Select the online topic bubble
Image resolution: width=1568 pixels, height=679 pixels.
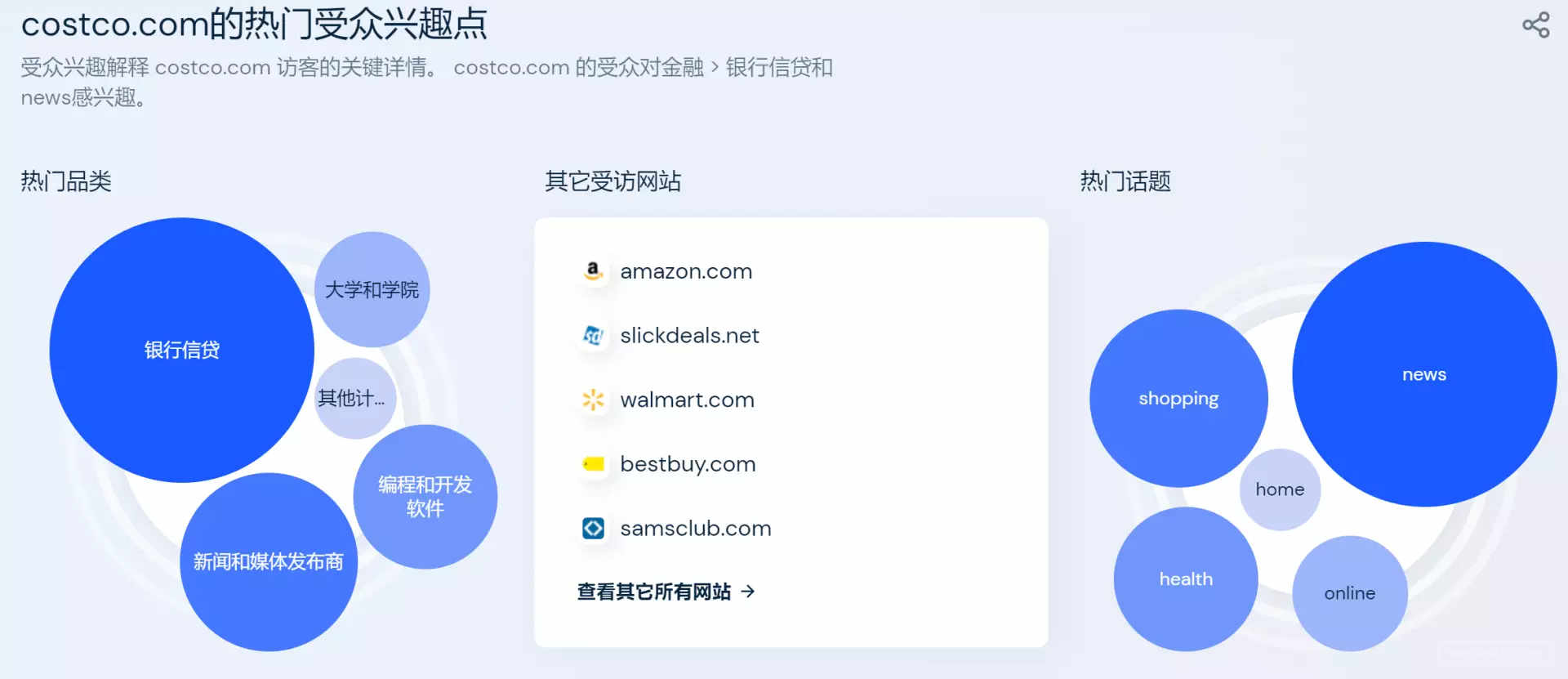[1350, 593]
